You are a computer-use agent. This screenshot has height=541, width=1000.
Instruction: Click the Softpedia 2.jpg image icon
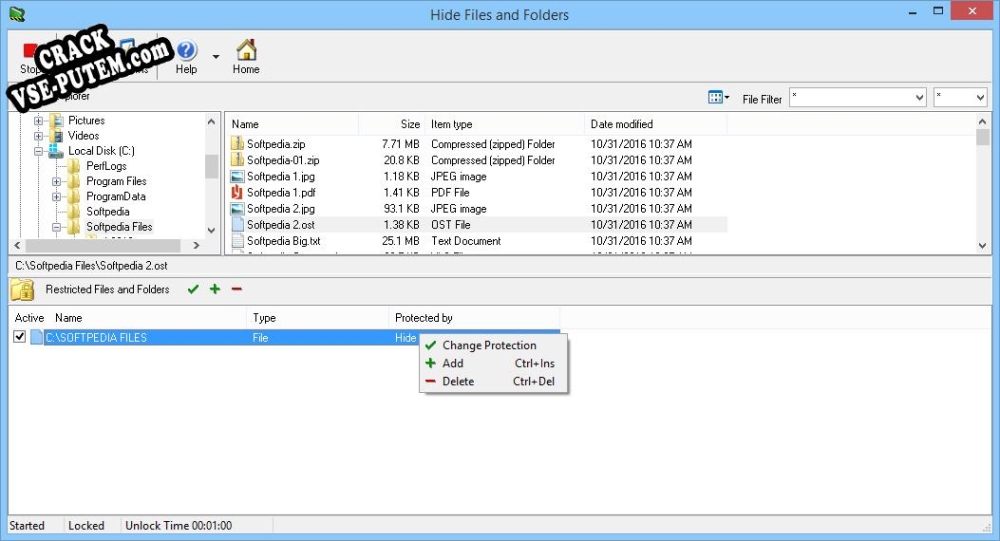237,208
